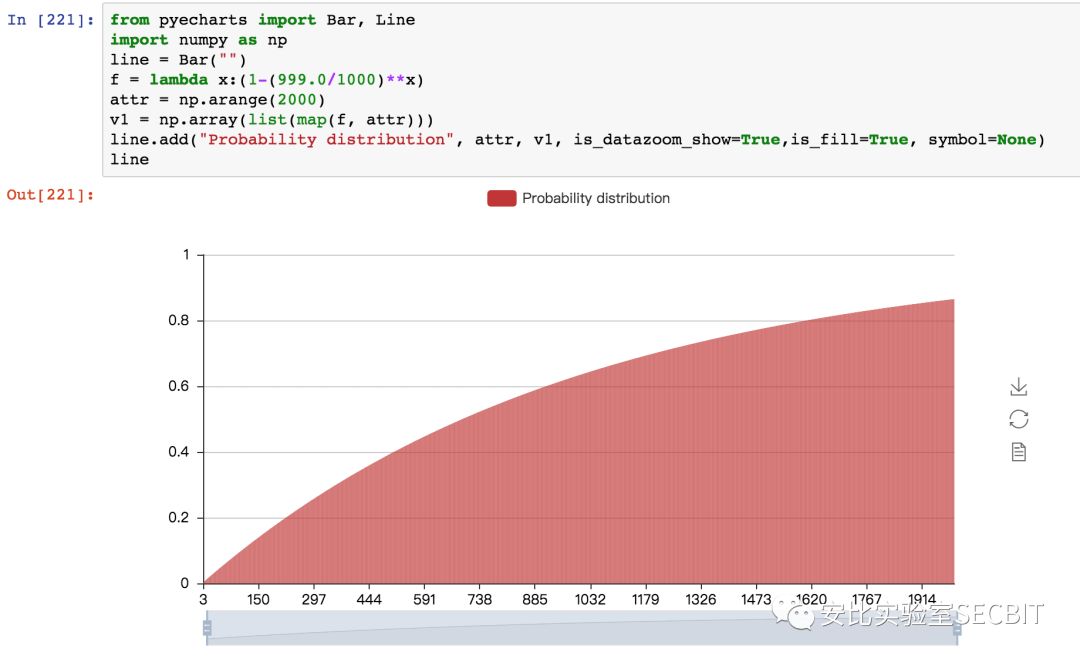Click the line.add call code line
Image resolution: width=1080 pixels, height=662 pixels.
point(577,140)
